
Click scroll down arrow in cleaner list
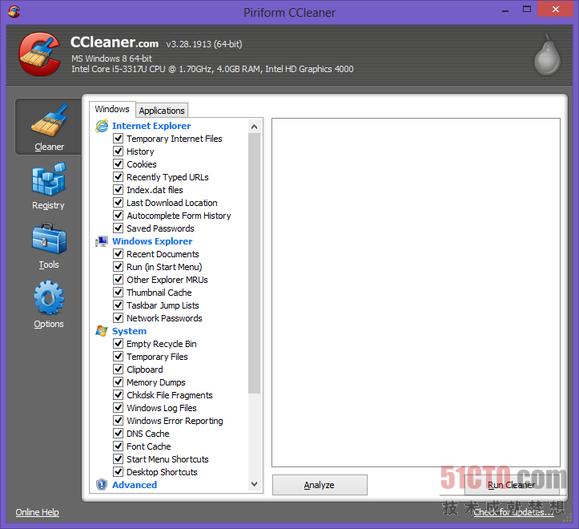pyautogui.click(x=254, y=484)
